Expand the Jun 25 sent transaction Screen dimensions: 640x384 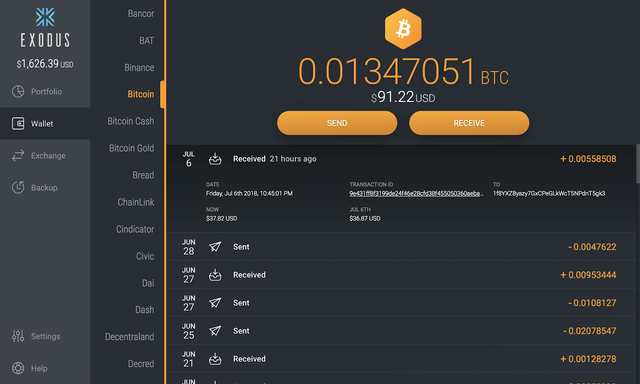401,331
